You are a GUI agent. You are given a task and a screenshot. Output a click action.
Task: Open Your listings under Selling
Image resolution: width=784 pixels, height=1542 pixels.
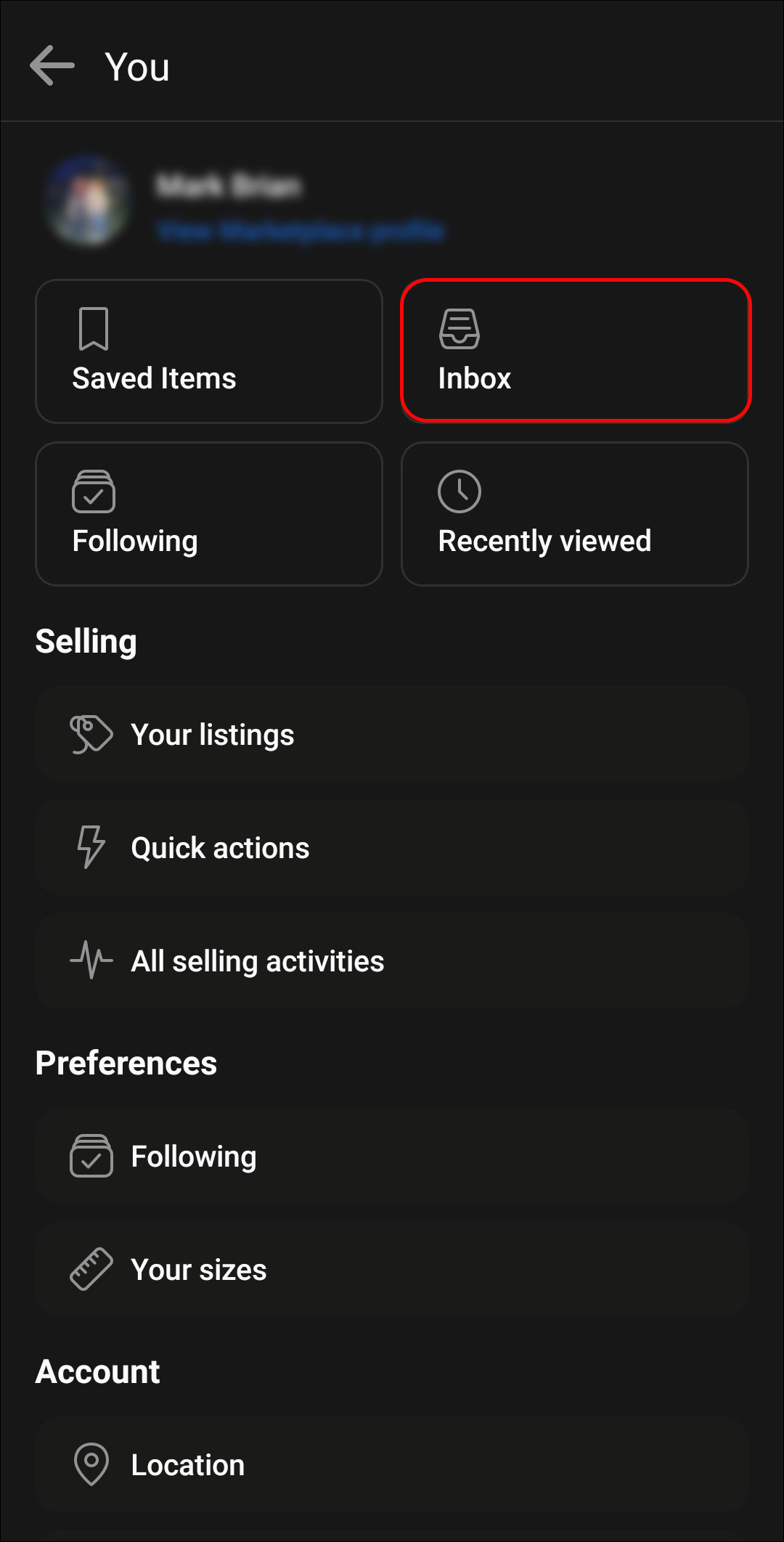[392, 734]
